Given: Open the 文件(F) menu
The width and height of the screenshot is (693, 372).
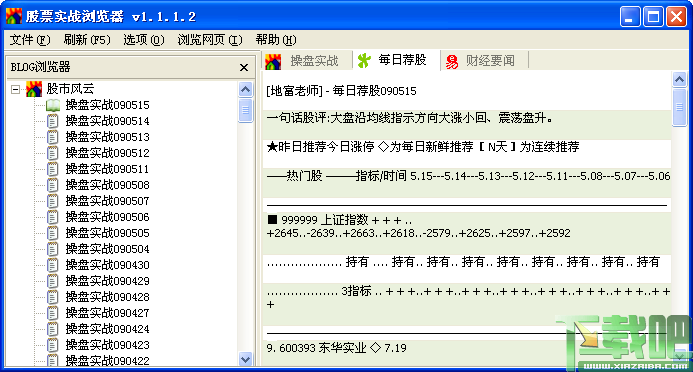Looking at the screenshot, I should pos(30,40).
